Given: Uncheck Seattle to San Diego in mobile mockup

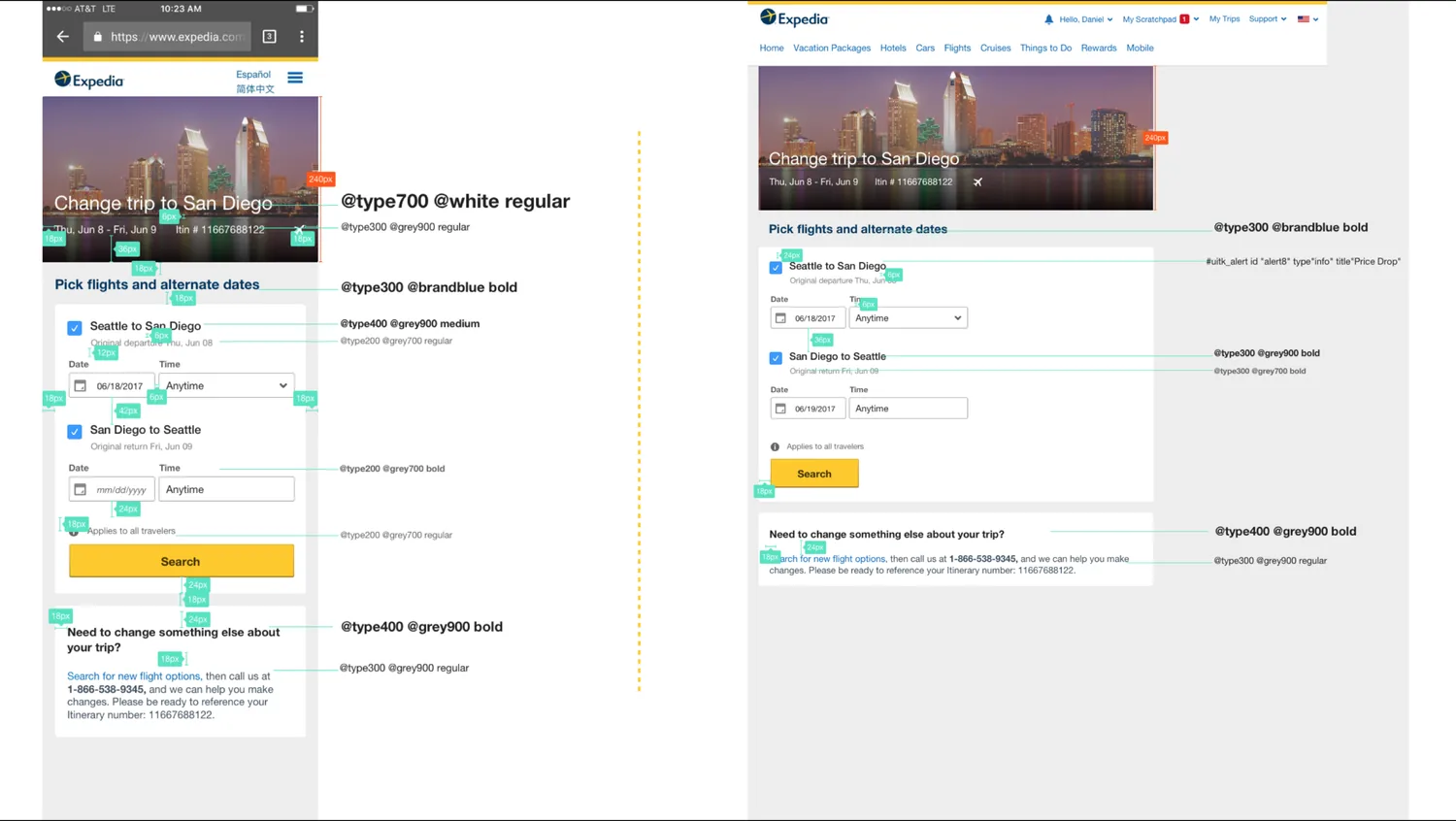Looking at the screenshot, I should (x=75, y=328).
